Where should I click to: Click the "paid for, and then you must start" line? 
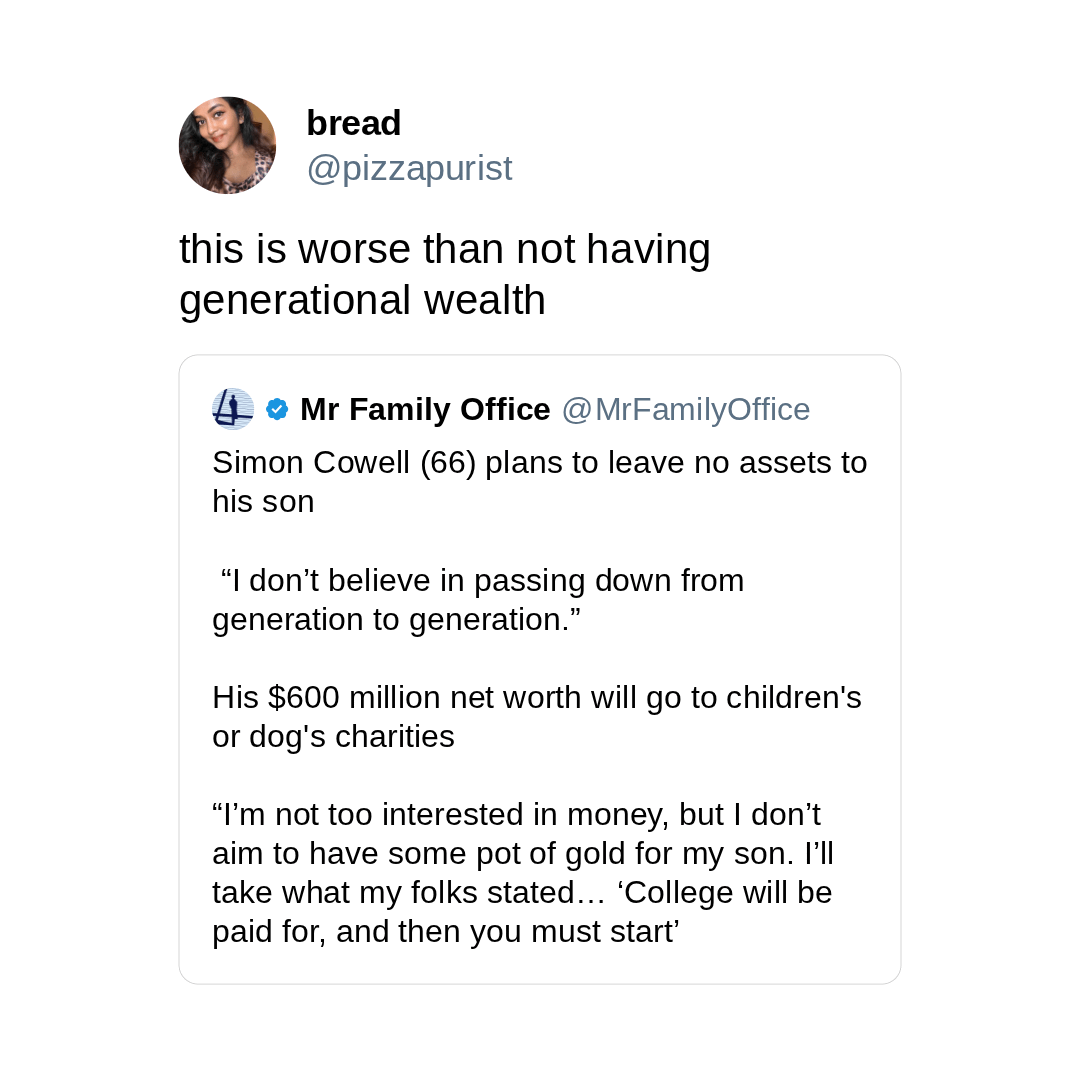446,931
